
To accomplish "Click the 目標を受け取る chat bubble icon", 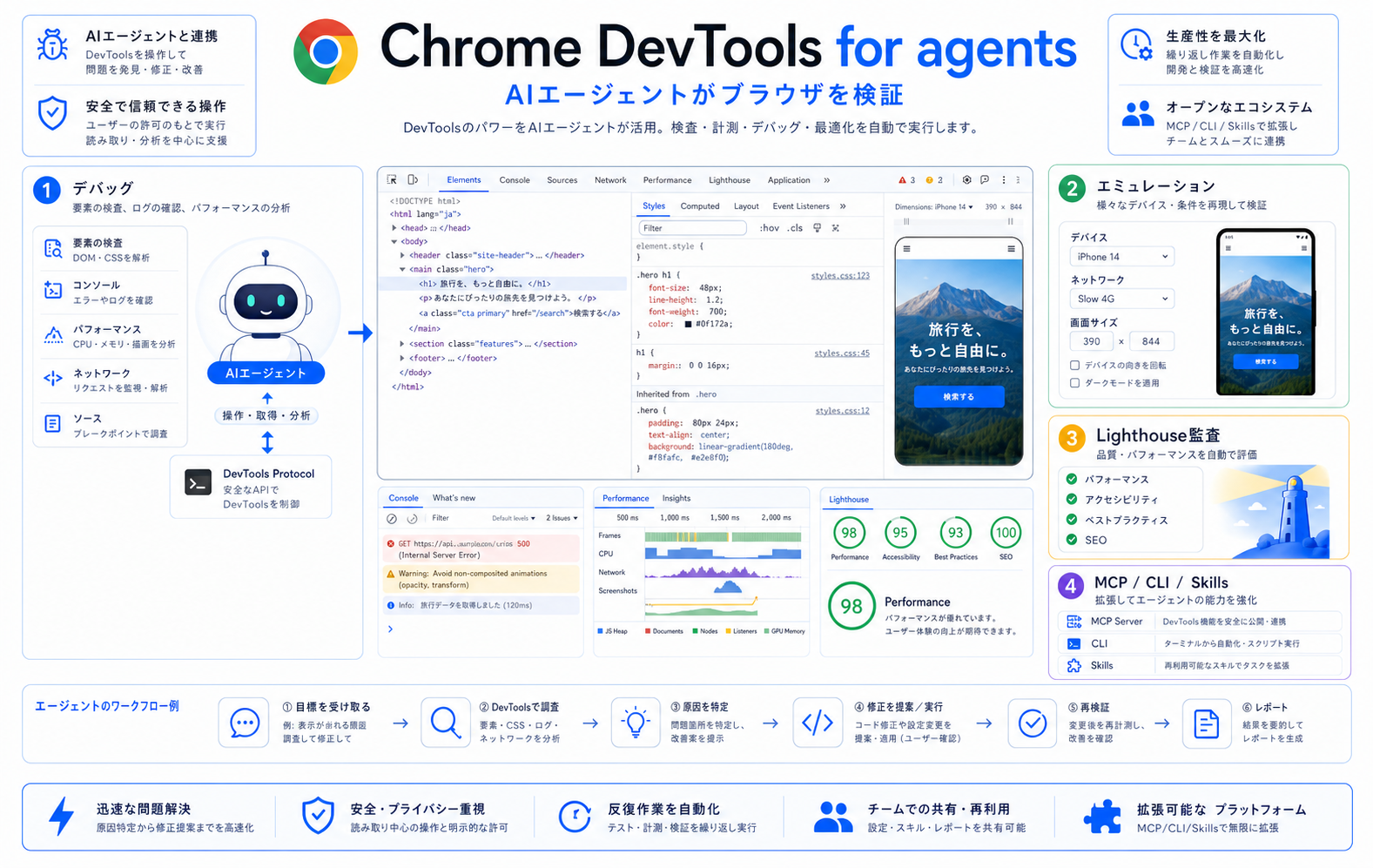I will click(245, 723).
